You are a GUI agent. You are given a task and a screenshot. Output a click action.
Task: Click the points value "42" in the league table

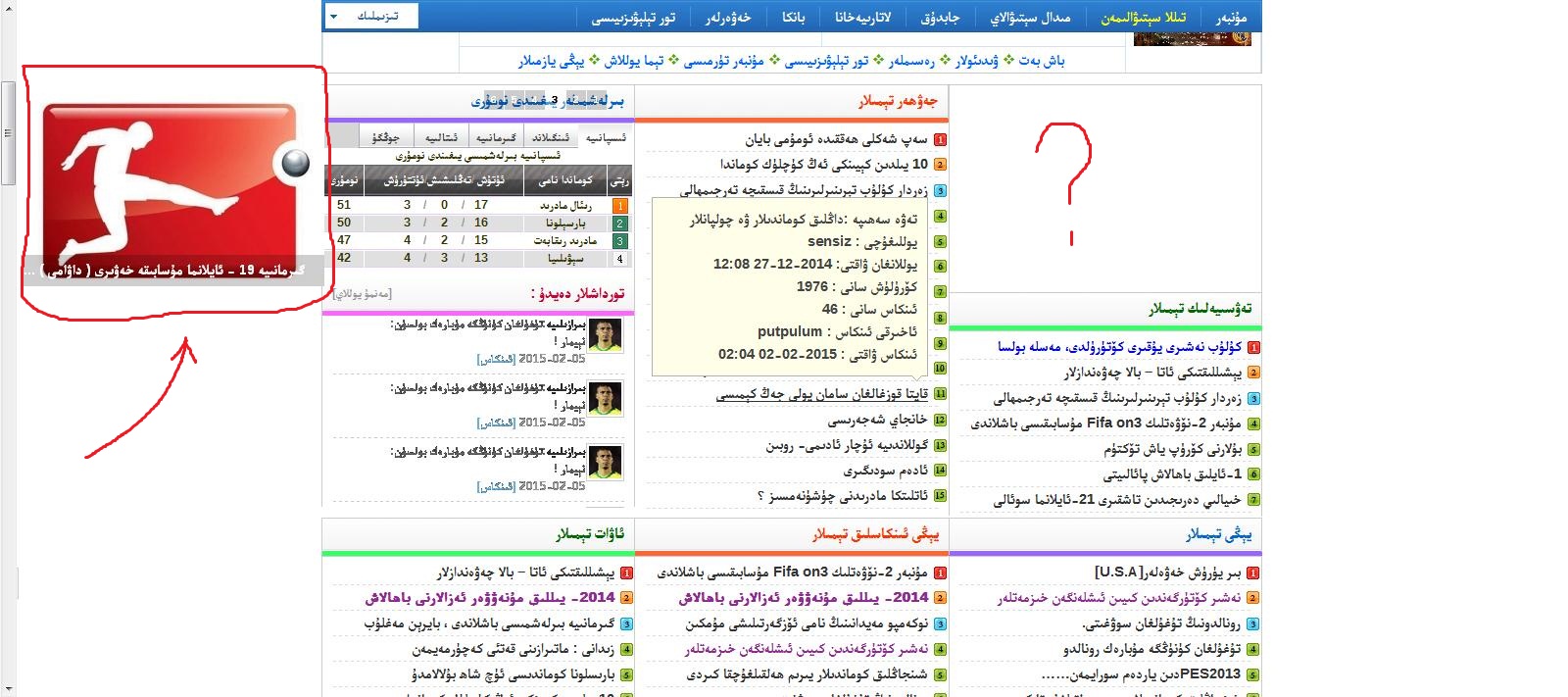[x=344, y=259]
